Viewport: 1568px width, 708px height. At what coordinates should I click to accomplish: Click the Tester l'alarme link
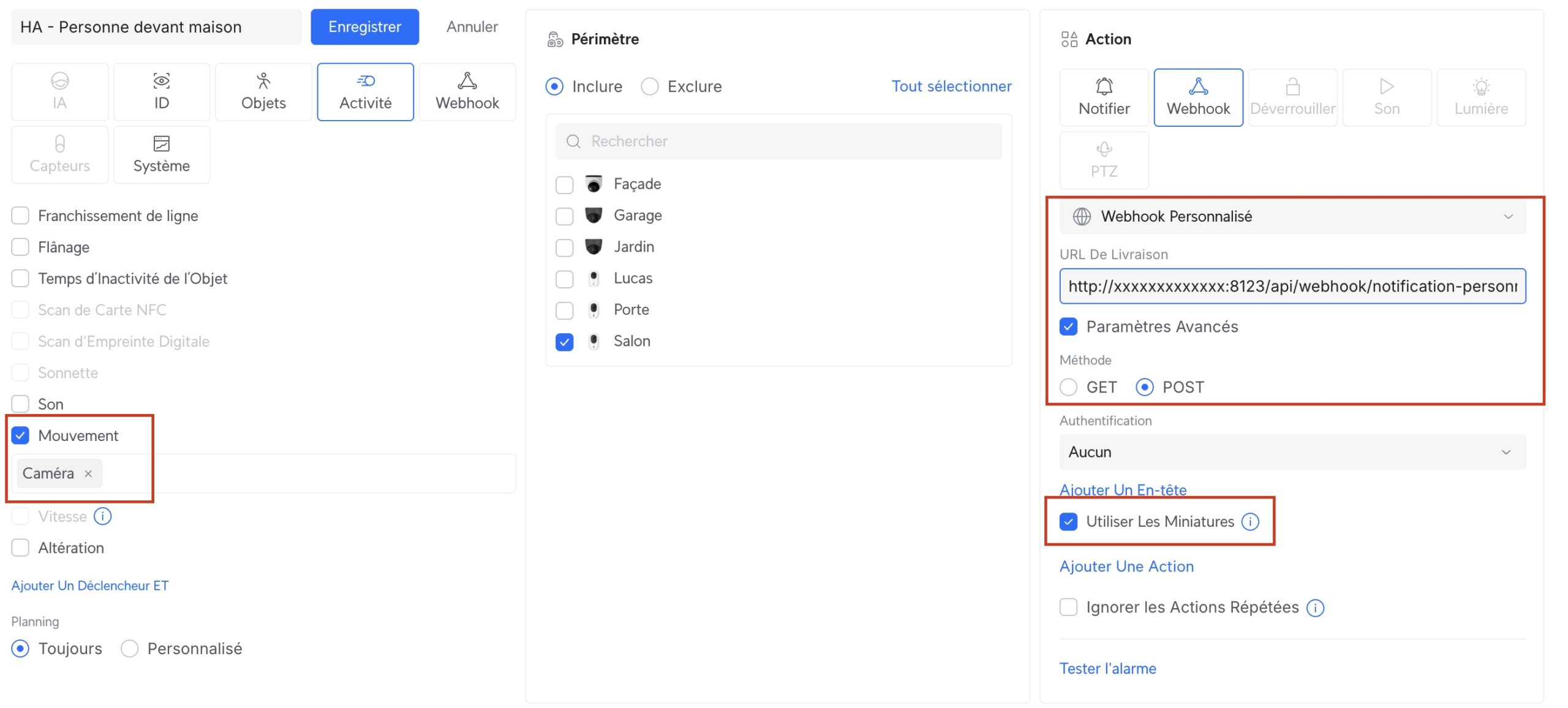(1107, 668)
